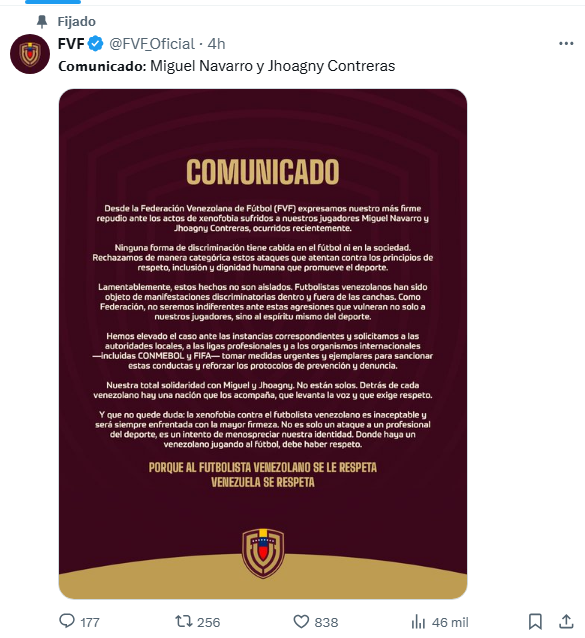Click the 46 mil views count
Viewport: 585px width, 638px height.
(x=450, y=623)
